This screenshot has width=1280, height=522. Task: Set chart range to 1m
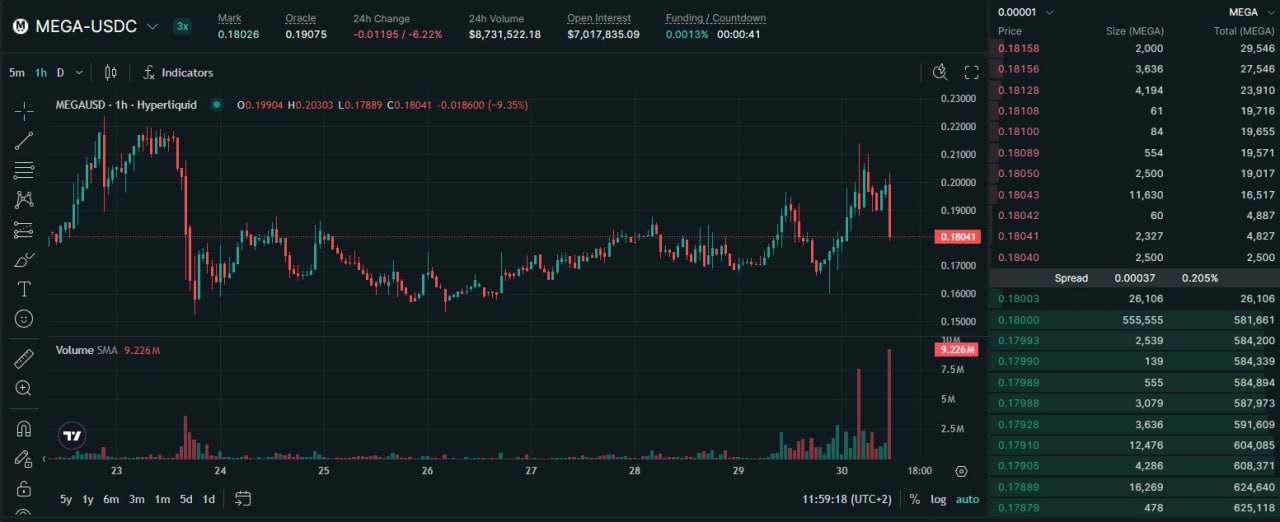coord(162,499)
